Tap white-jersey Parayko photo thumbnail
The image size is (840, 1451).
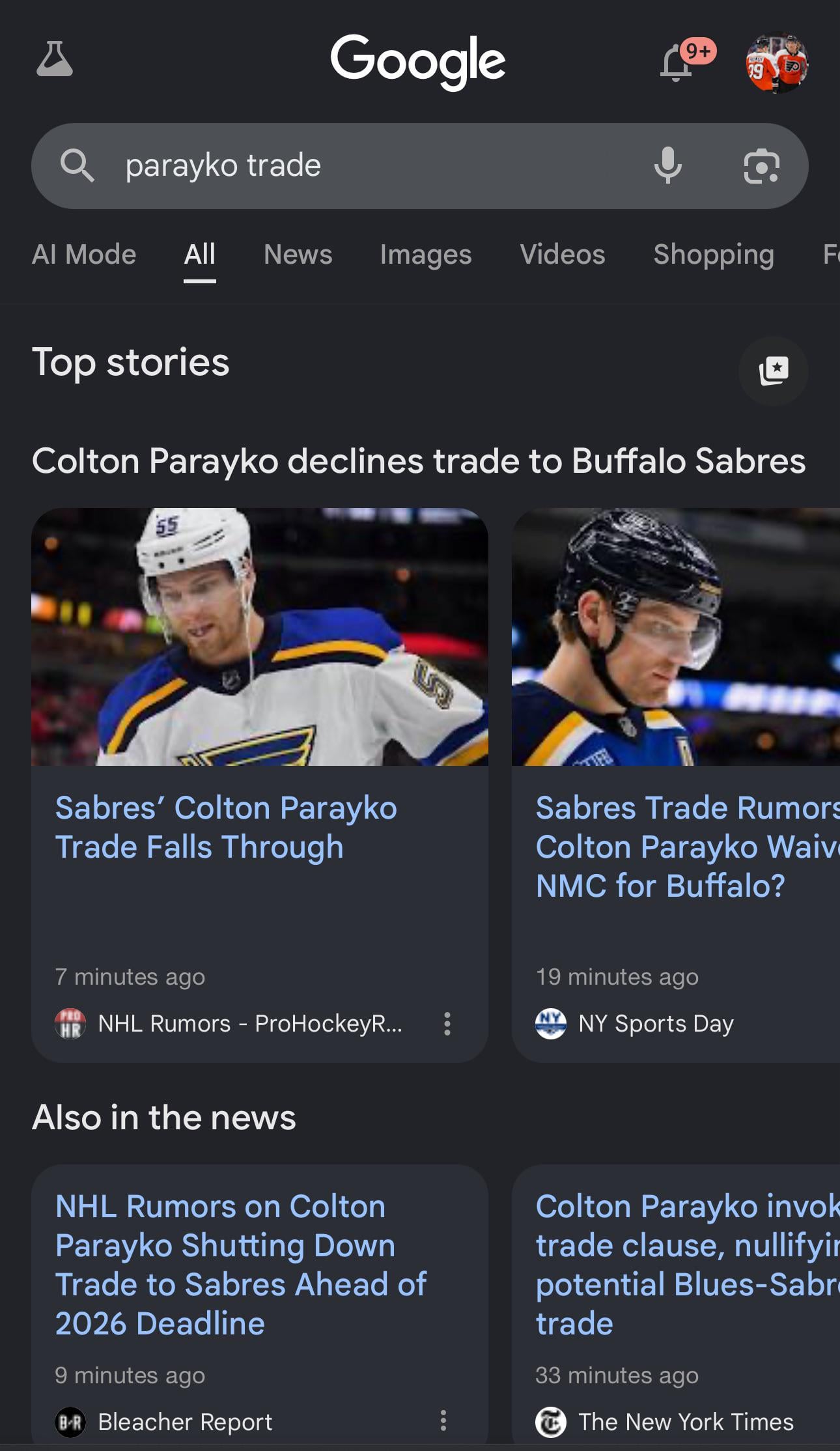[x=260, y=636]
